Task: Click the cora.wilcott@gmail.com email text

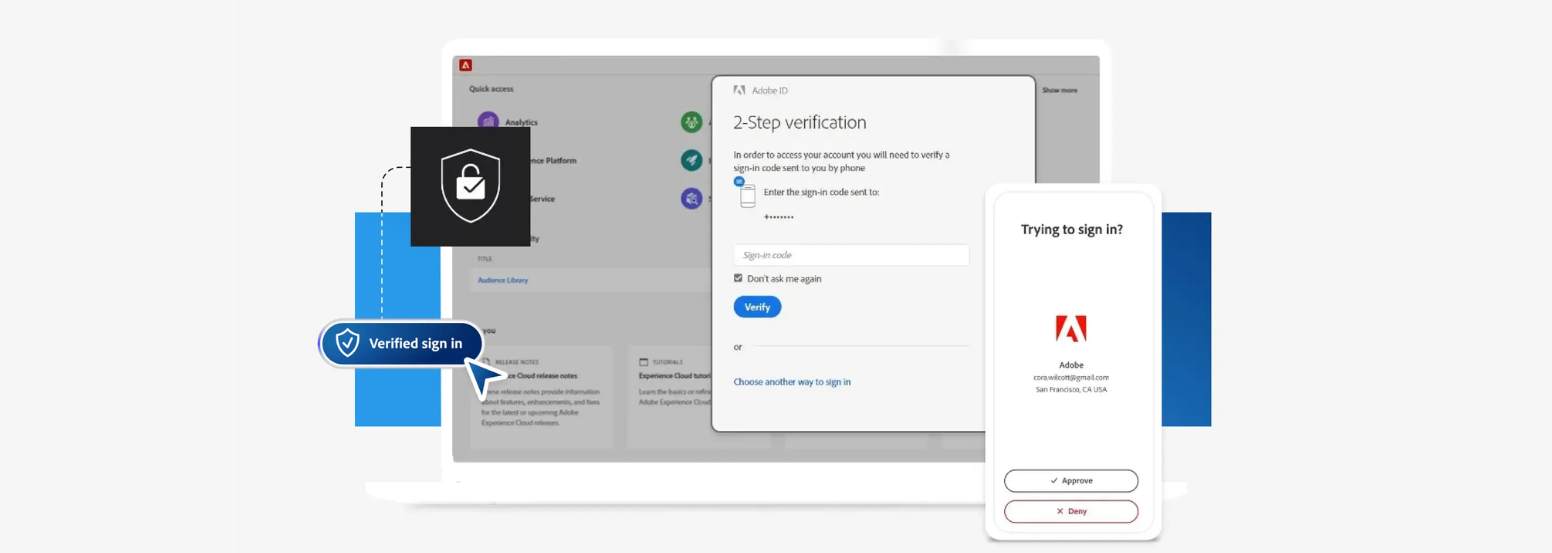Action: tap(1071, 377)
